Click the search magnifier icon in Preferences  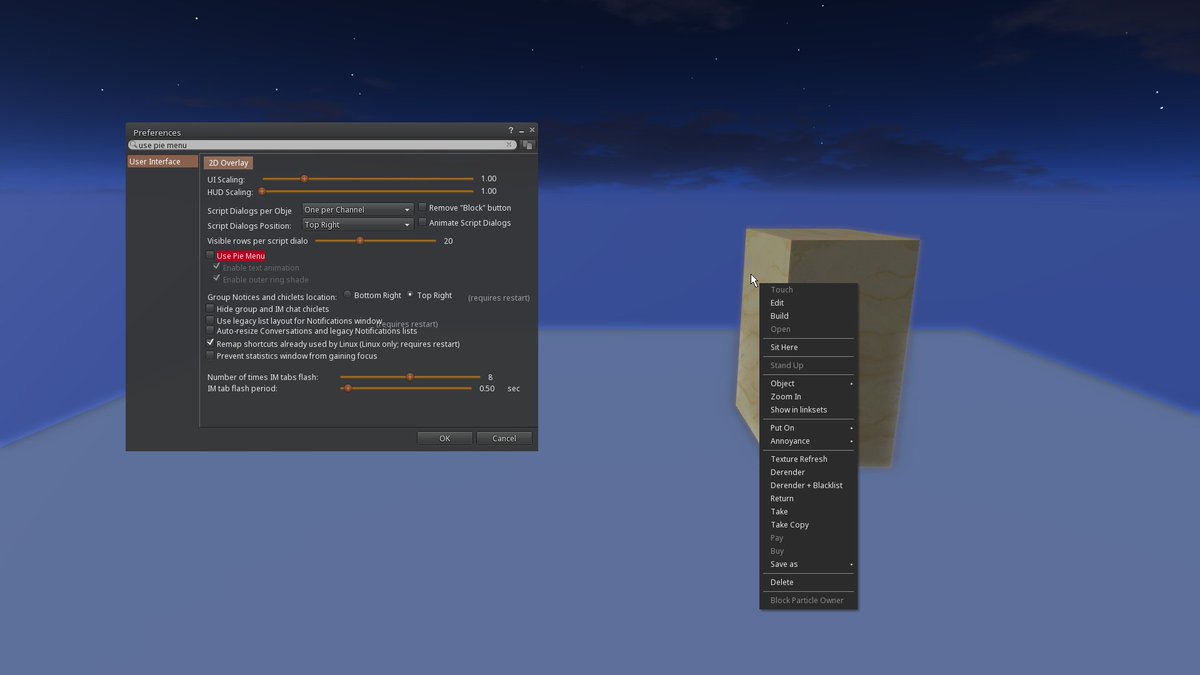click(133, 145)
